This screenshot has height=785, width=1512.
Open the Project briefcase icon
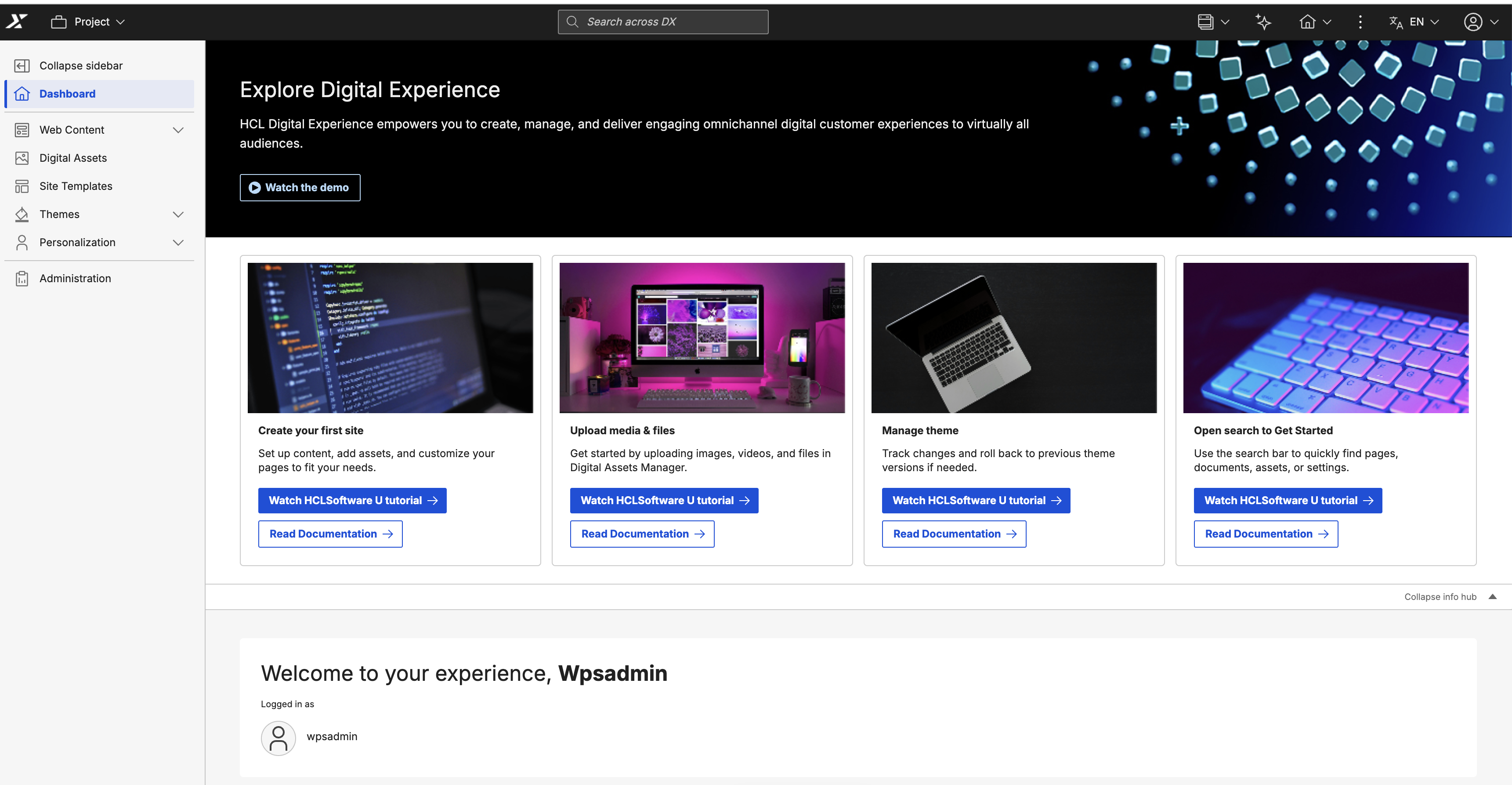[59, 22]
